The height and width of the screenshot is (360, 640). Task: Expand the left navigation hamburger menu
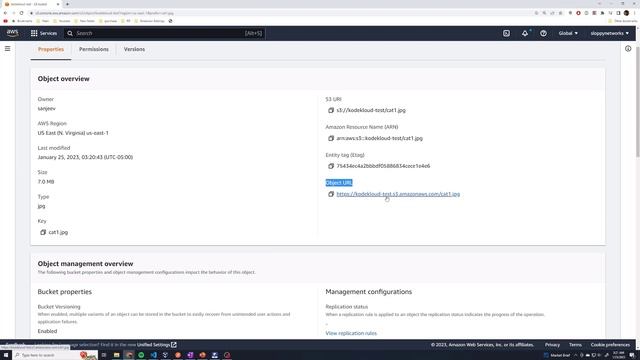click(x=7, y=49)
